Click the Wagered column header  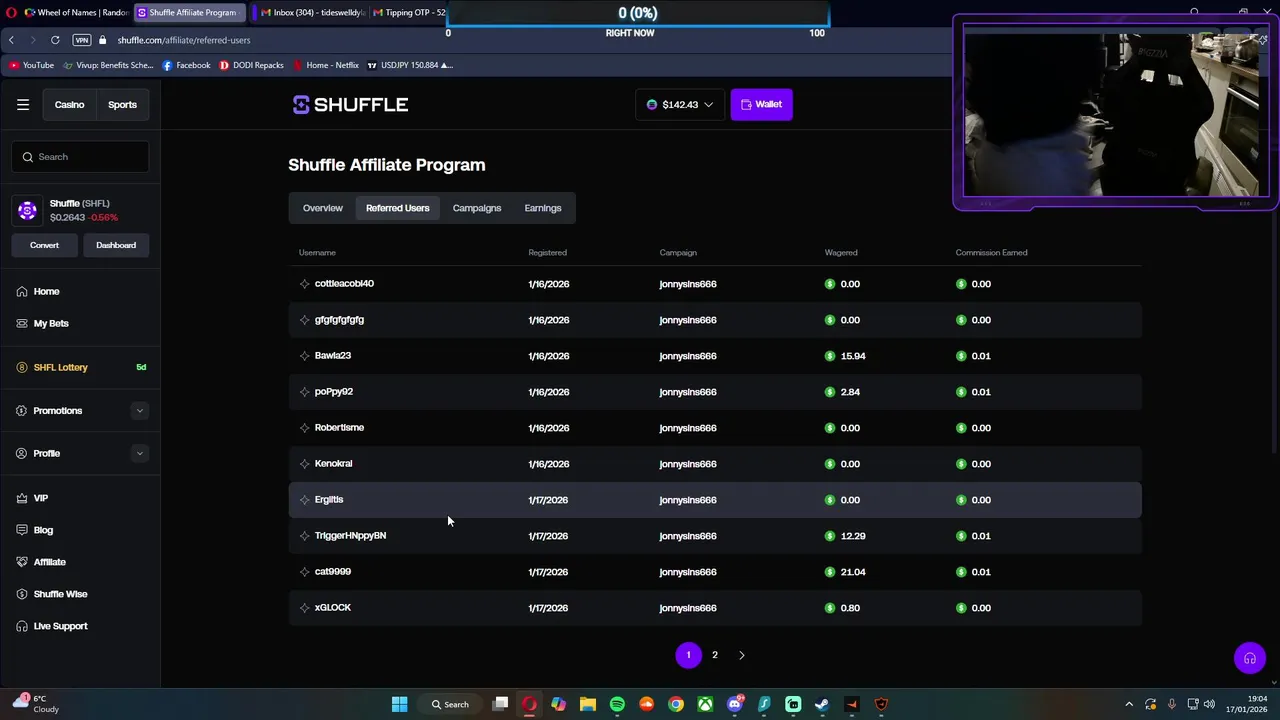point(841,253)
